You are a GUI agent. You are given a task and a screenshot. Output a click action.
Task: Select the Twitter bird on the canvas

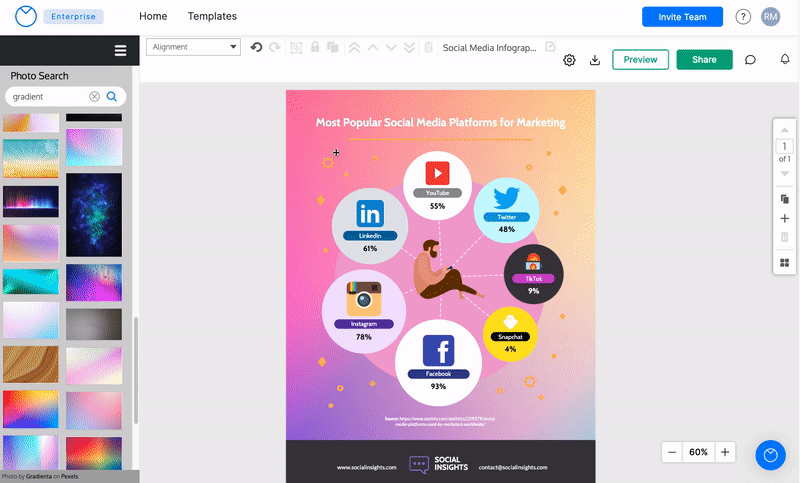(x=507, y=197)
